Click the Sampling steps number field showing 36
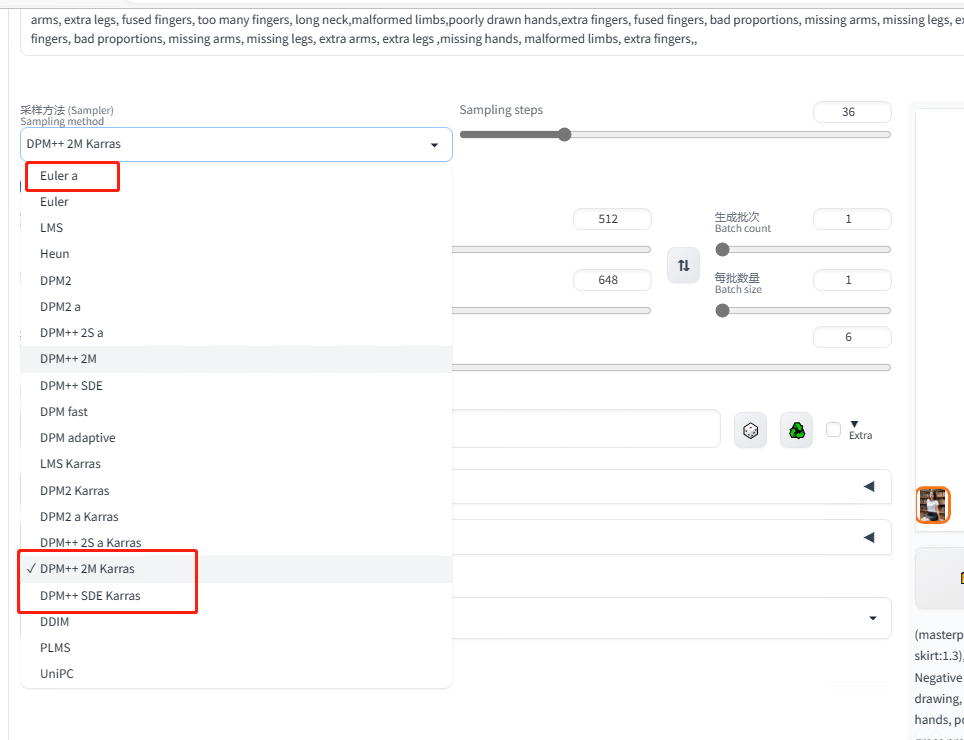 click(x=851, y=112)
